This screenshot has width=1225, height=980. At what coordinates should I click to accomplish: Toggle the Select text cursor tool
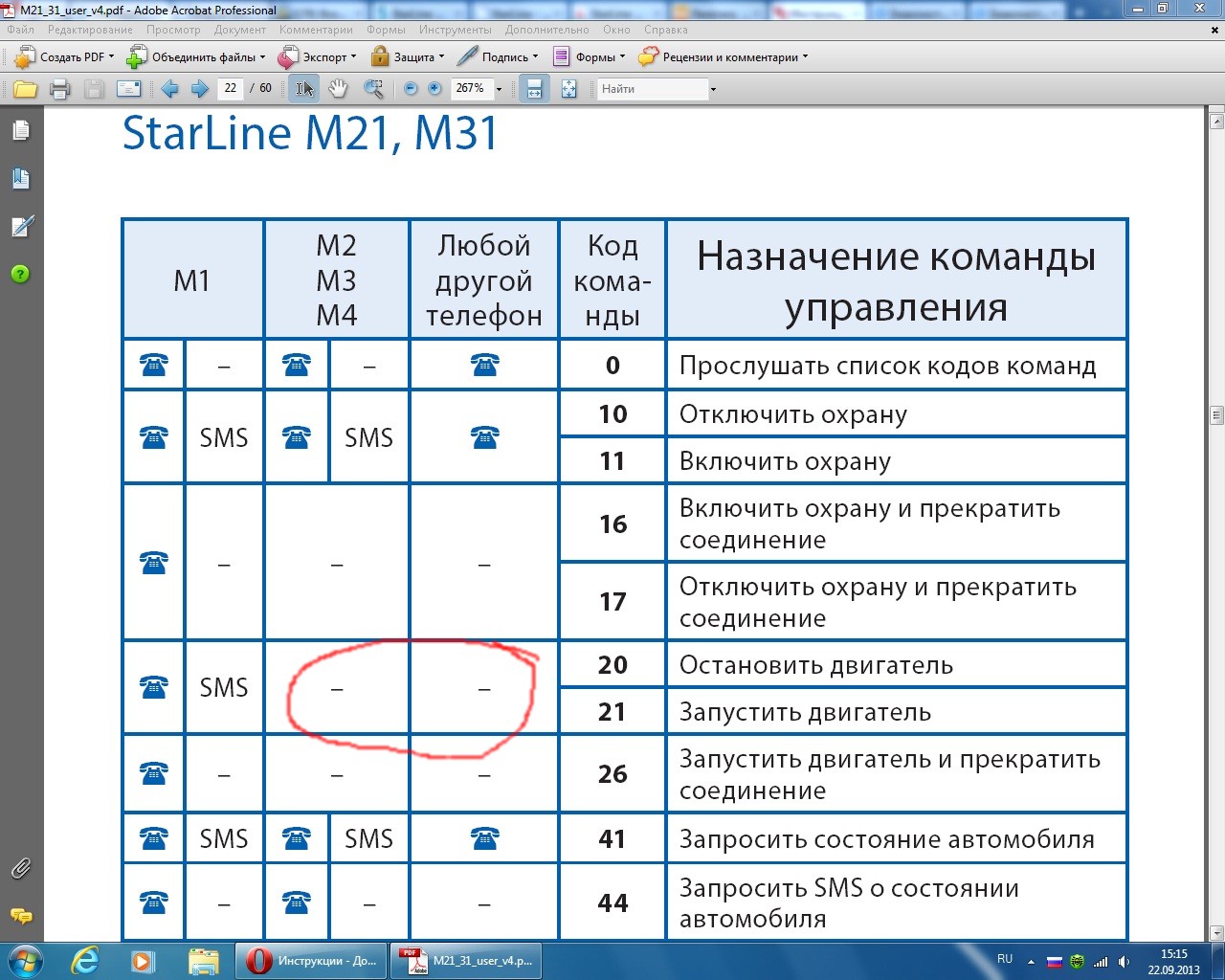coord(304,89)
